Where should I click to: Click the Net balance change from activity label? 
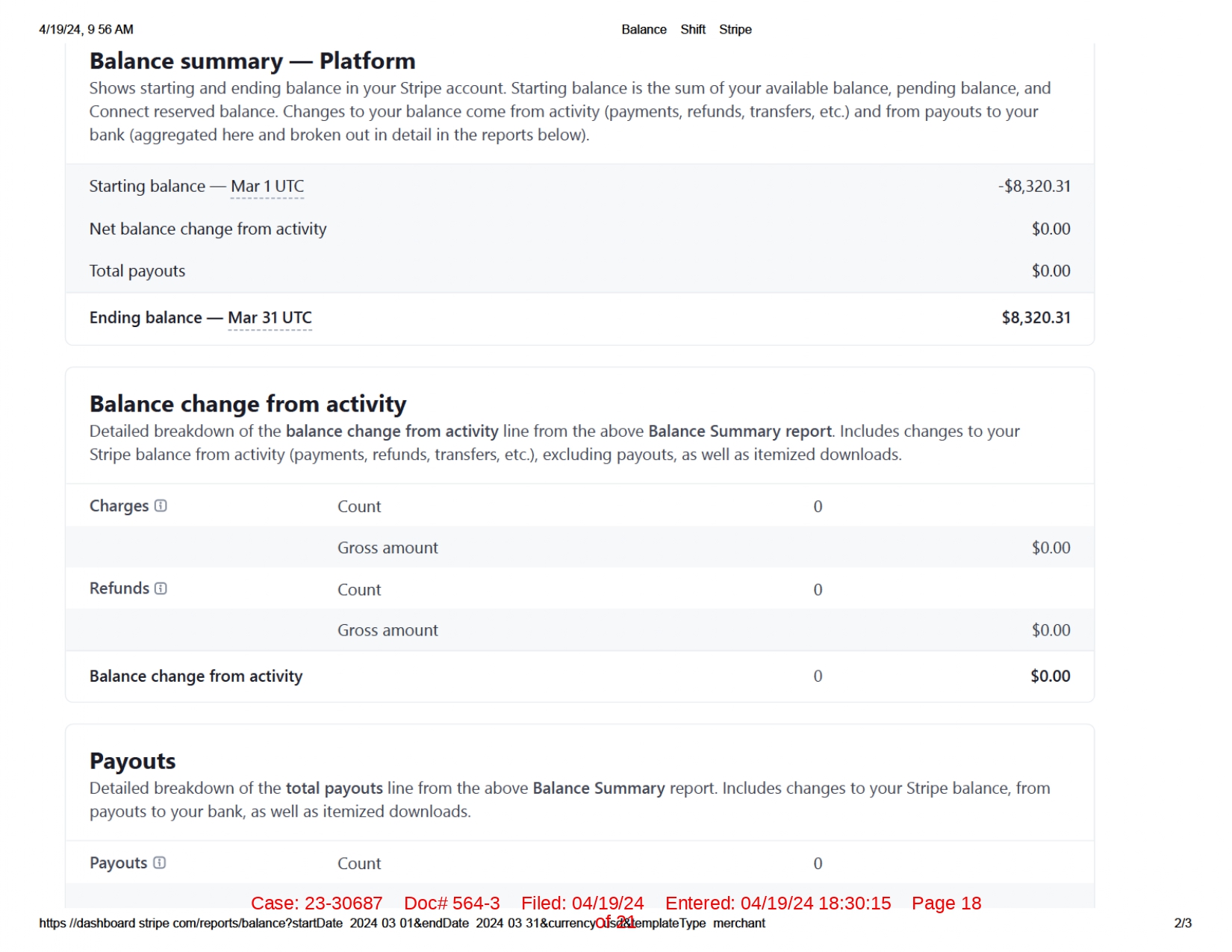click(208, 228)
